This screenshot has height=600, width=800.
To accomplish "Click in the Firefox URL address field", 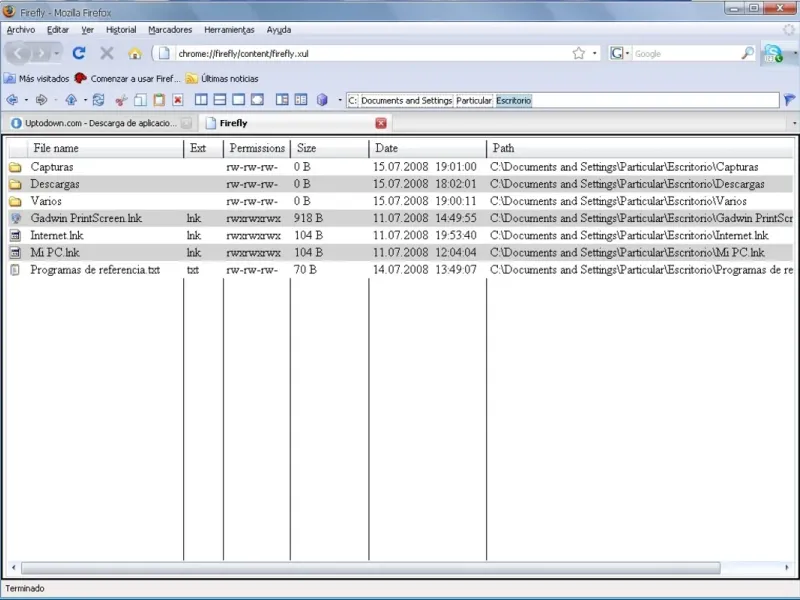I will pyautogui.click(x=372, y=53).
